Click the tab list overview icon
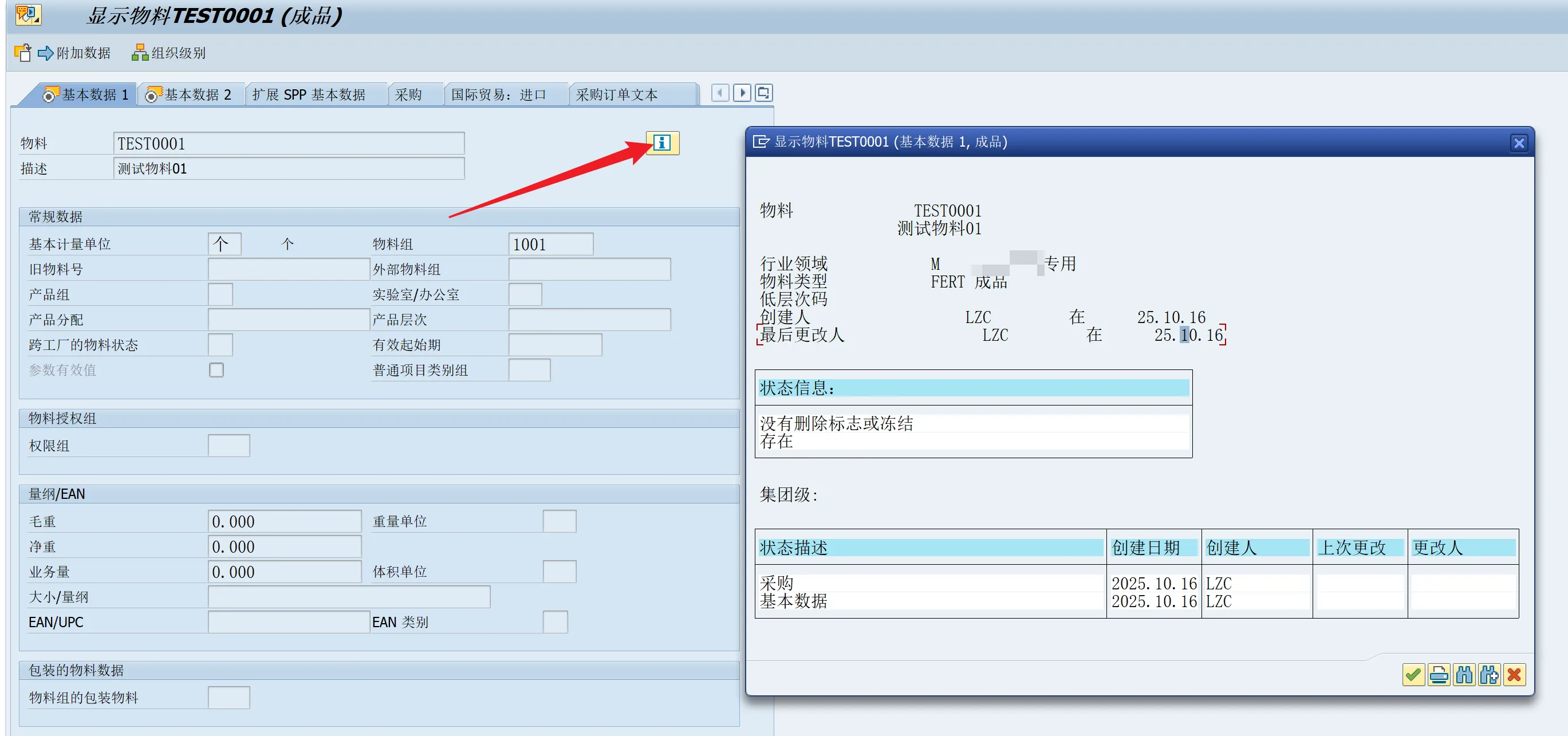1568x736 pixels. tap(763, 93)
